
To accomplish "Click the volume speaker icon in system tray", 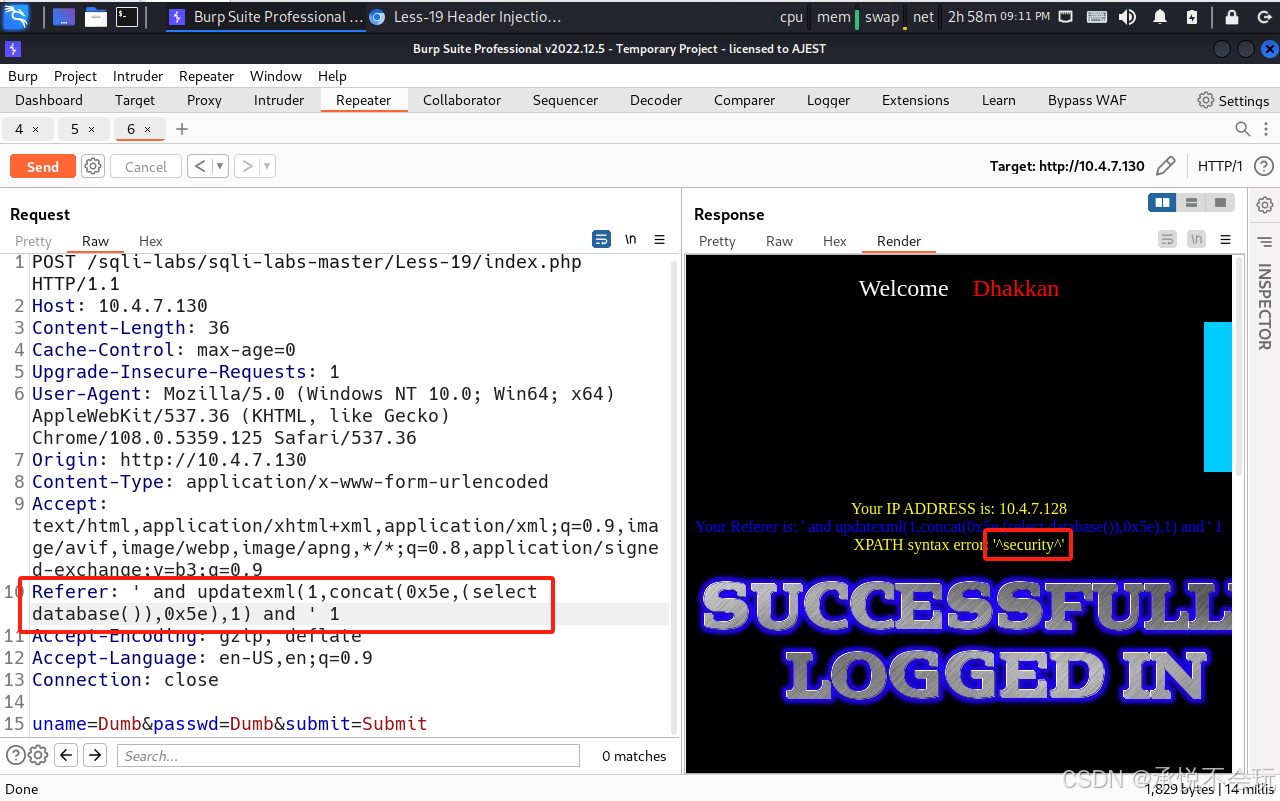I will [1127, 17].
